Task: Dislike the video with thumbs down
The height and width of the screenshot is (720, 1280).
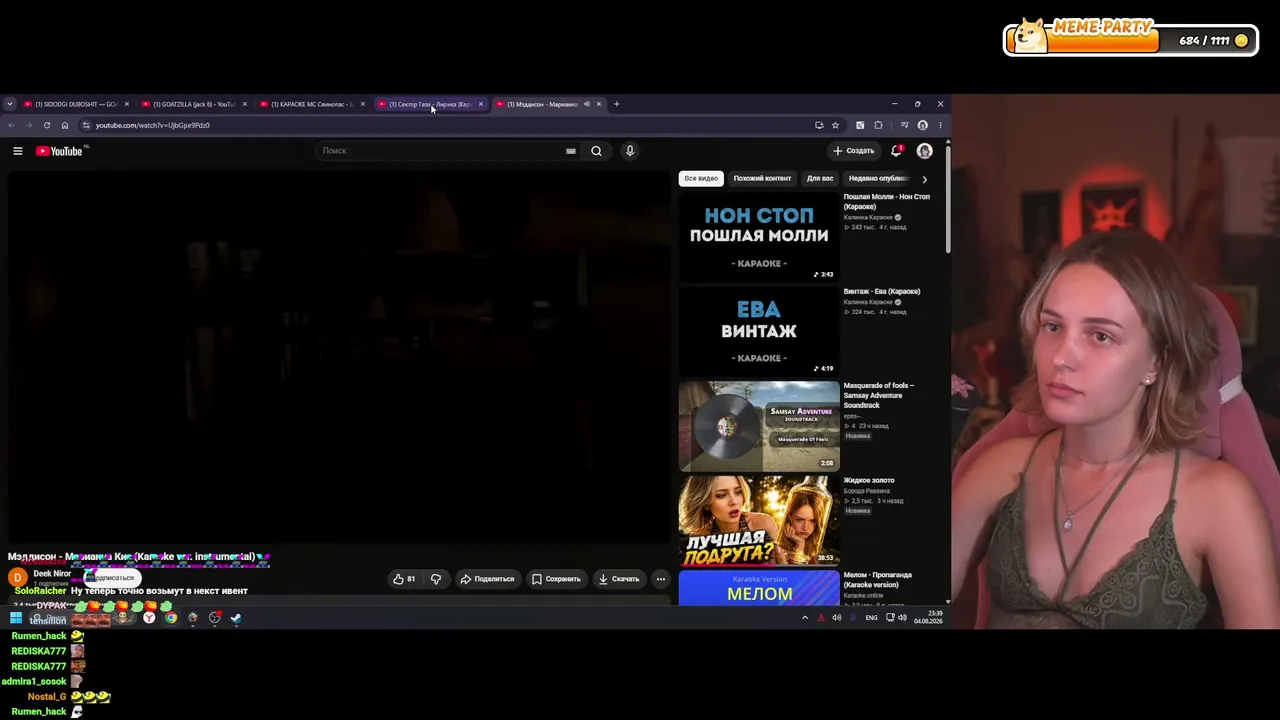Action: coord(435,579)
